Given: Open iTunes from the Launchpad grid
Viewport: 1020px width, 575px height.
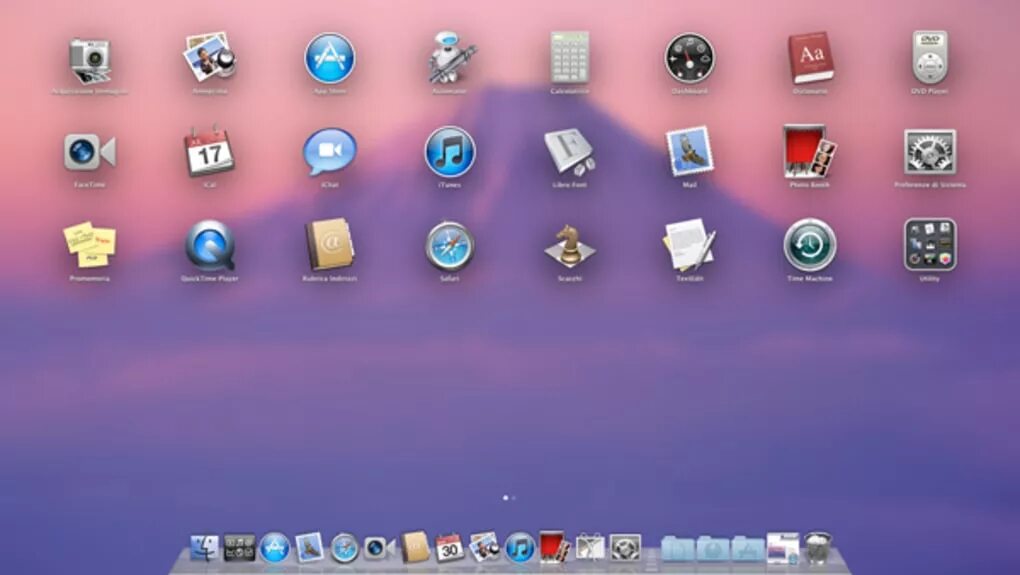Looking at the screenshot, I should pos(450,152).
